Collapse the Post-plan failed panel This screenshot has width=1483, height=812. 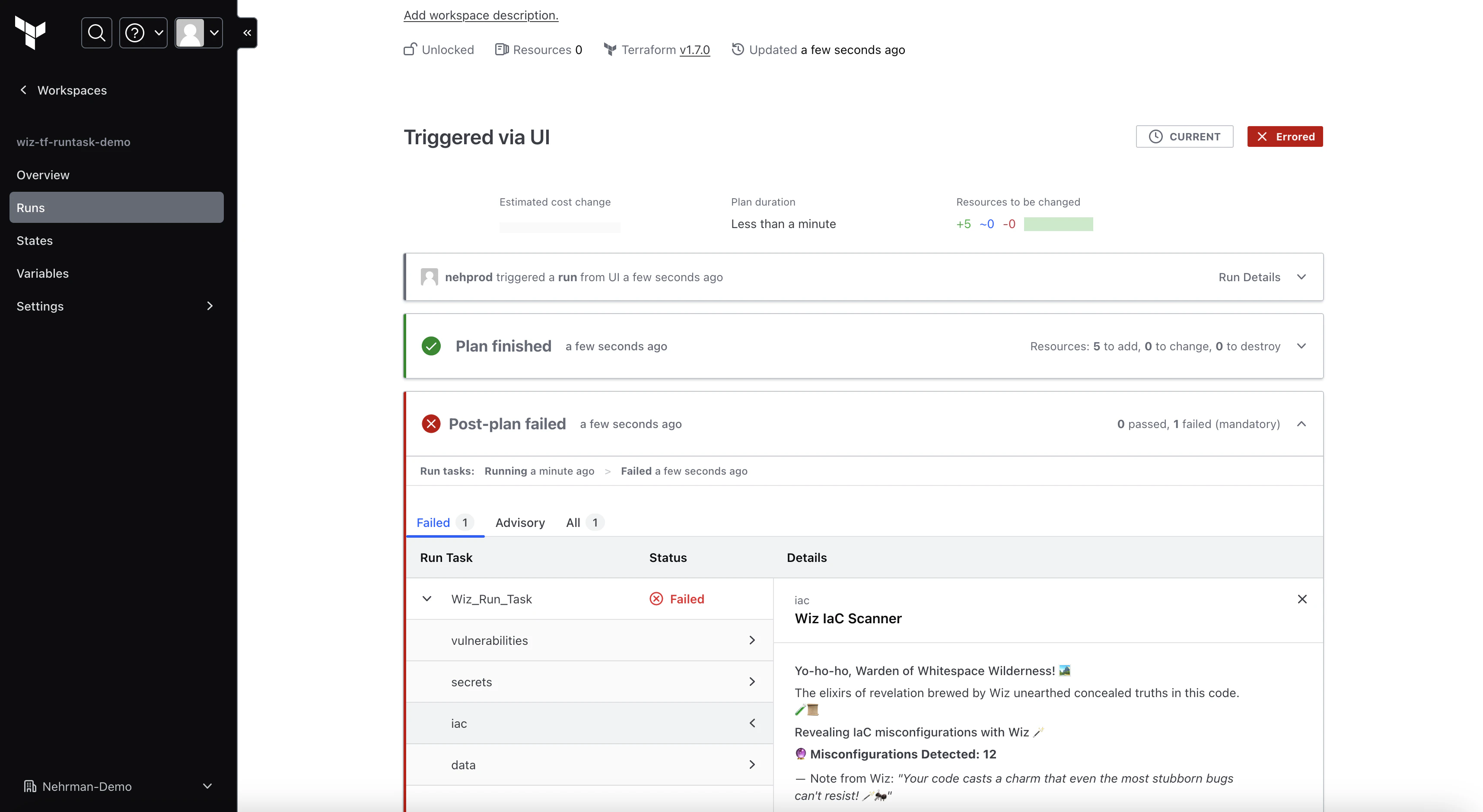(x=1301, y=424)
